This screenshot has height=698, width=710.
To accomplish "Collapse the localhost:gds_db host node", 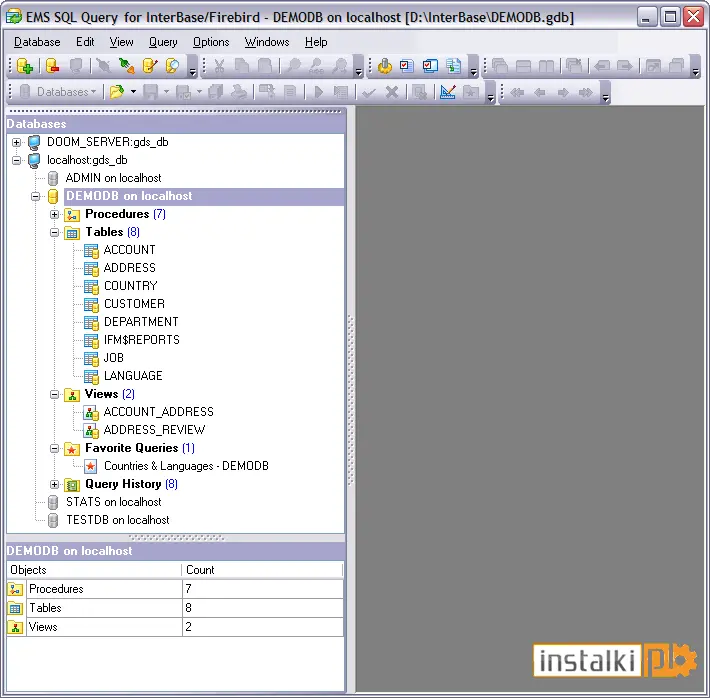I will point(16,160).
